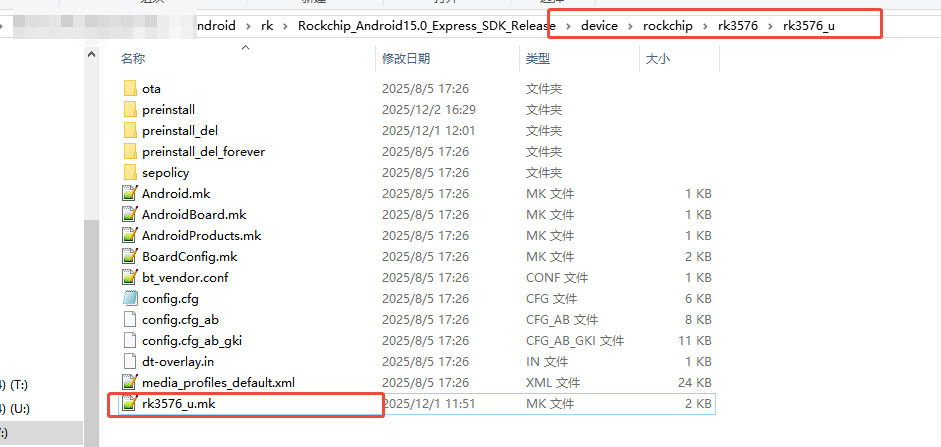Select the config.cfg_ab_gki file icon
This screenshot has height=447, width=941.
pyautogui.click(x=130, y=341)
